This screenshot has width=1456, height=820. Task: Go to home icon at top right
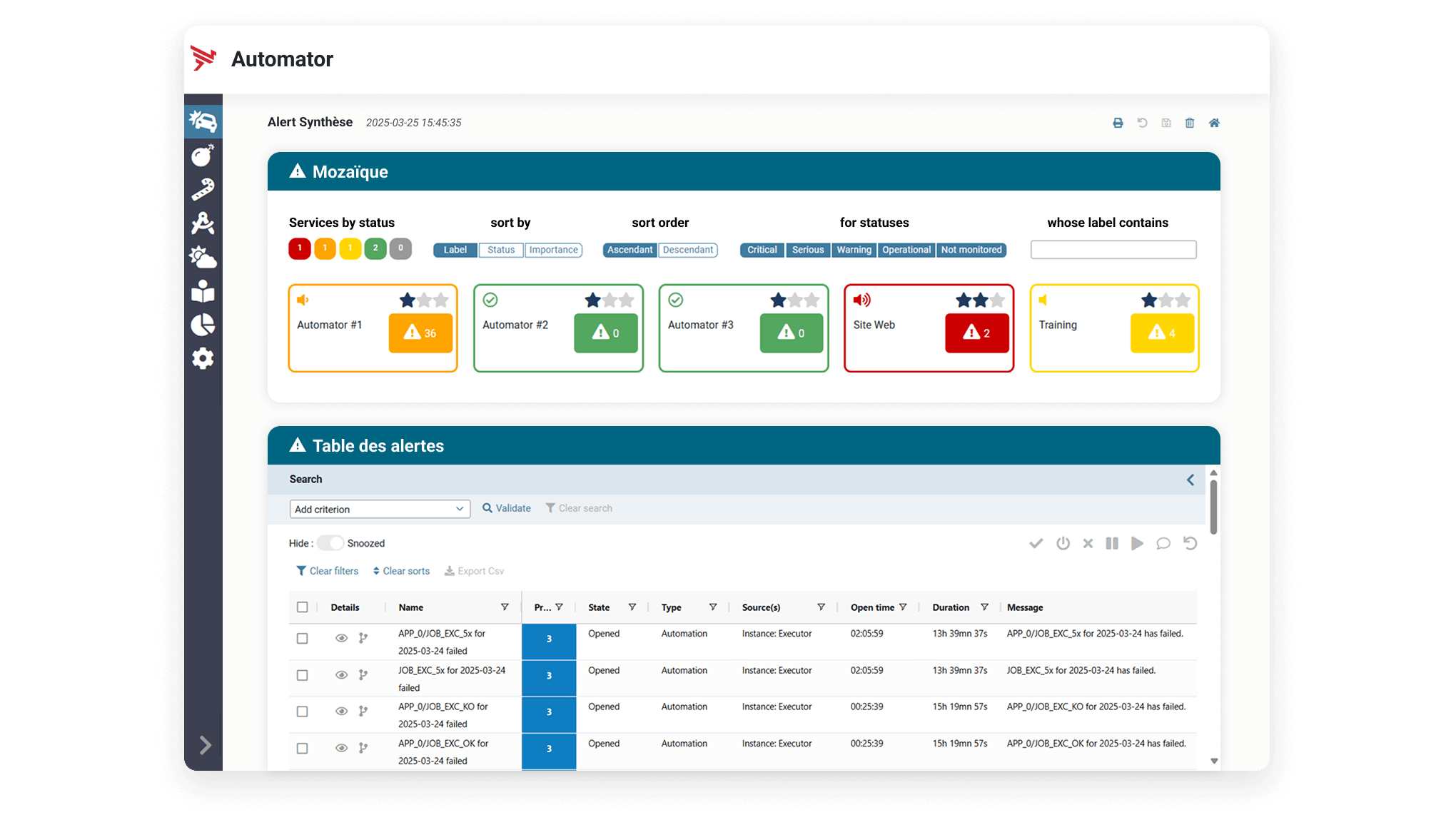1214,123
